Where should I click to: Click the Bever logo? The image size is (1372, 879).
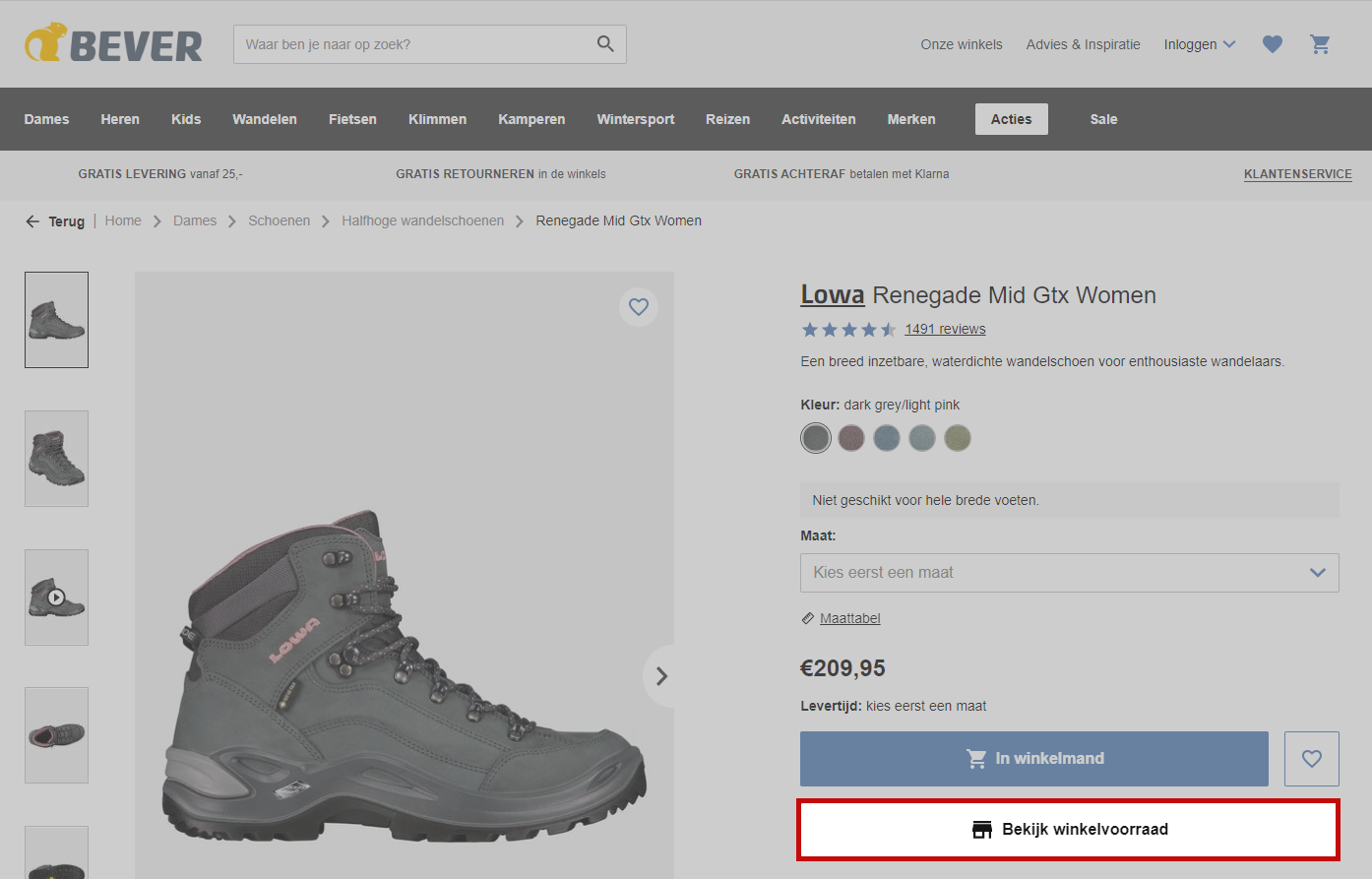tap(114, 44)
